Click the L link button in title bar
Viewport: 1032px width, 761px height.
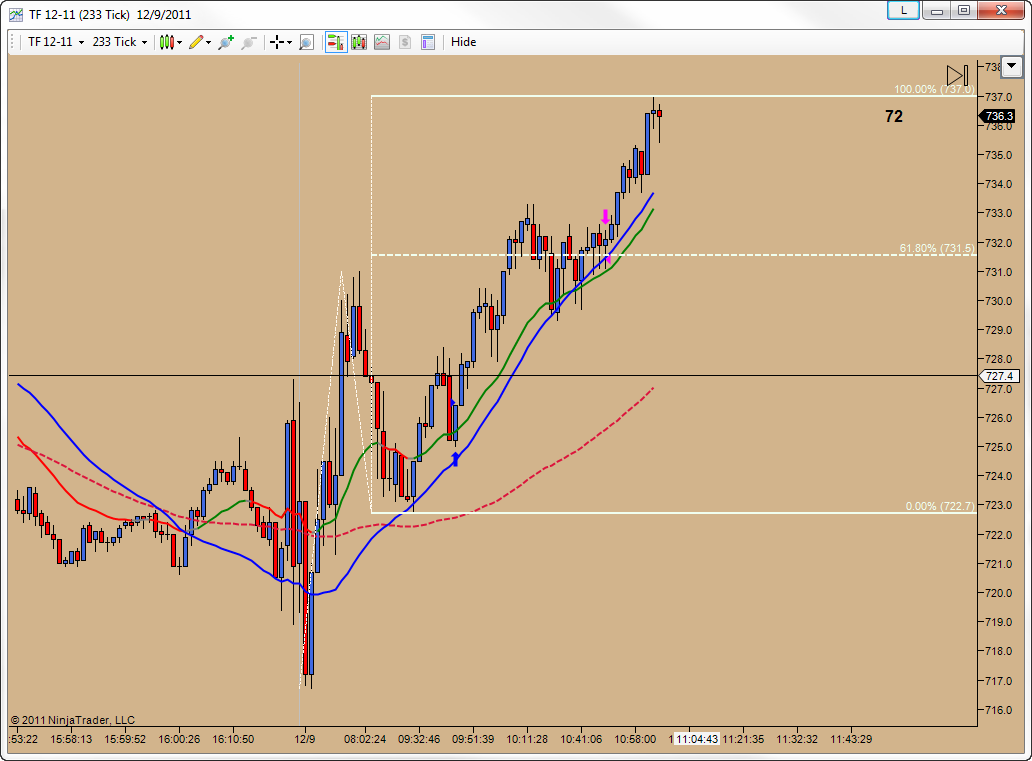[x=904, y=10]
